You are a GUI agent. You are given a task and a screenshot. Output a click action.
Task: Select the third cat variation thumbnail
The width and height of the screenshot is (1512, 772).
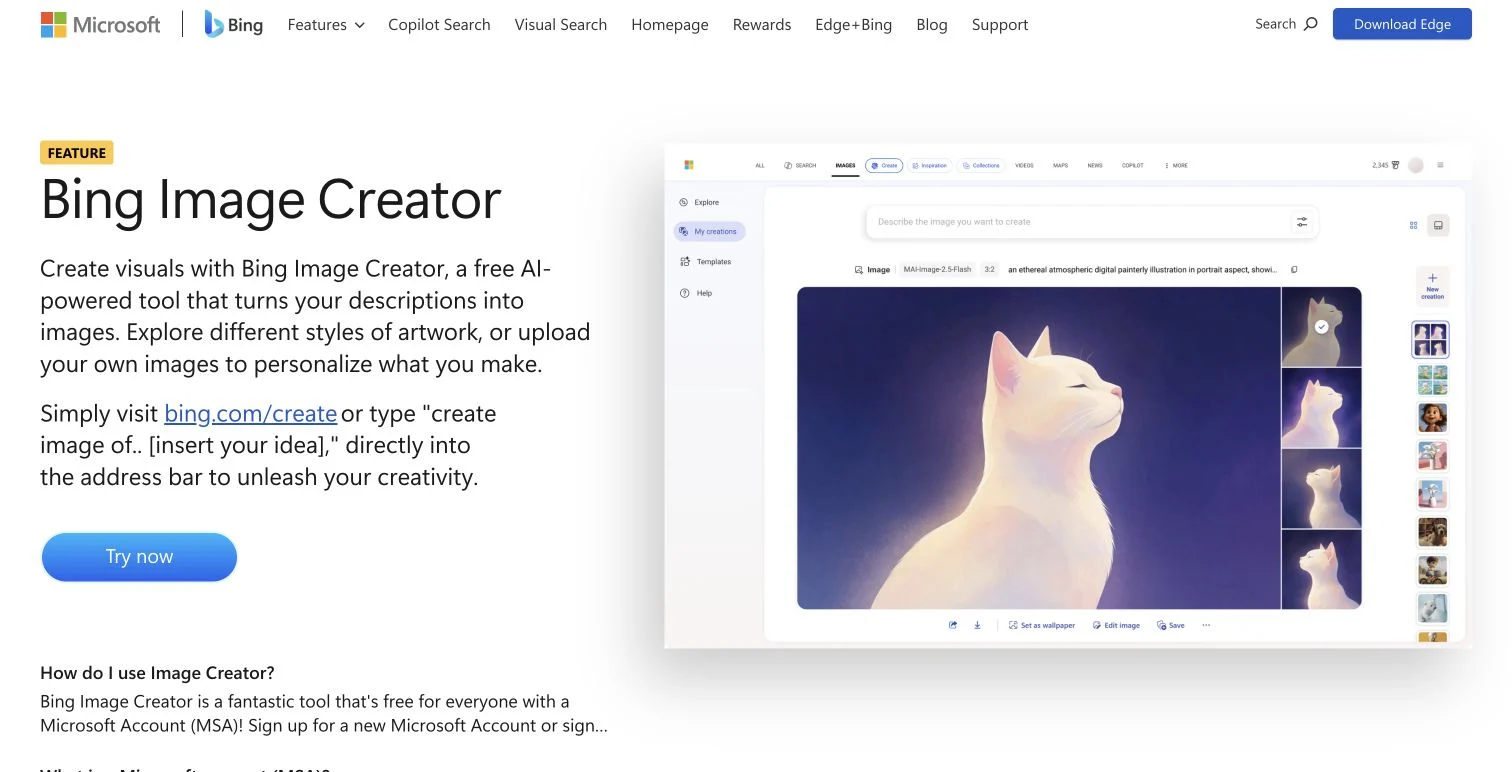pos(1321,489)
